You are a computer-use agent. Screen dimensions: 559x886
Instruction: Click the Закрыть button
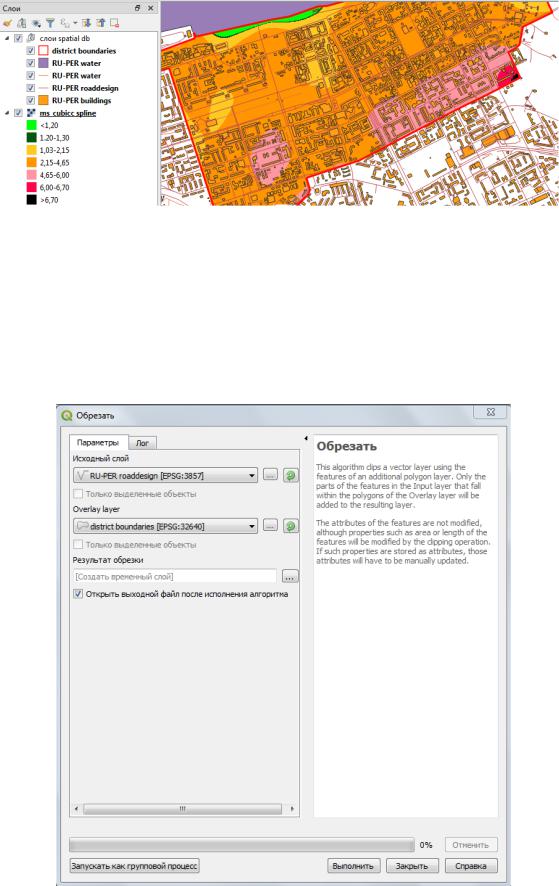[412, 866]
